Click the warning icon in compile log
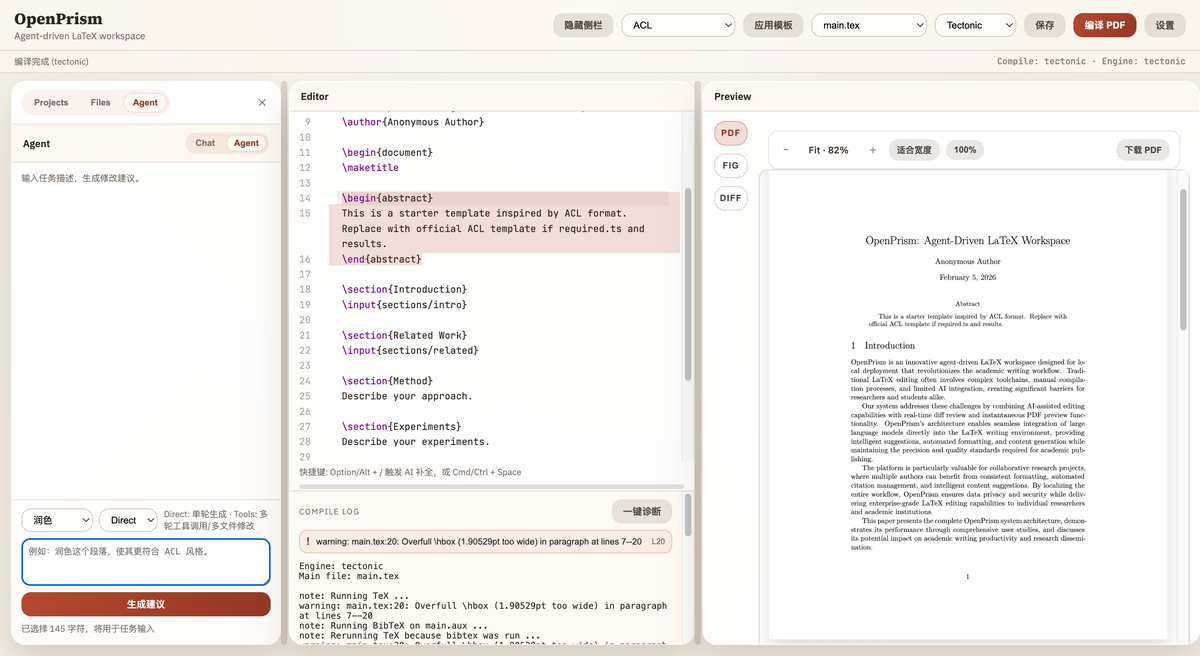1200x656 pixels. (x=308, y=541)
